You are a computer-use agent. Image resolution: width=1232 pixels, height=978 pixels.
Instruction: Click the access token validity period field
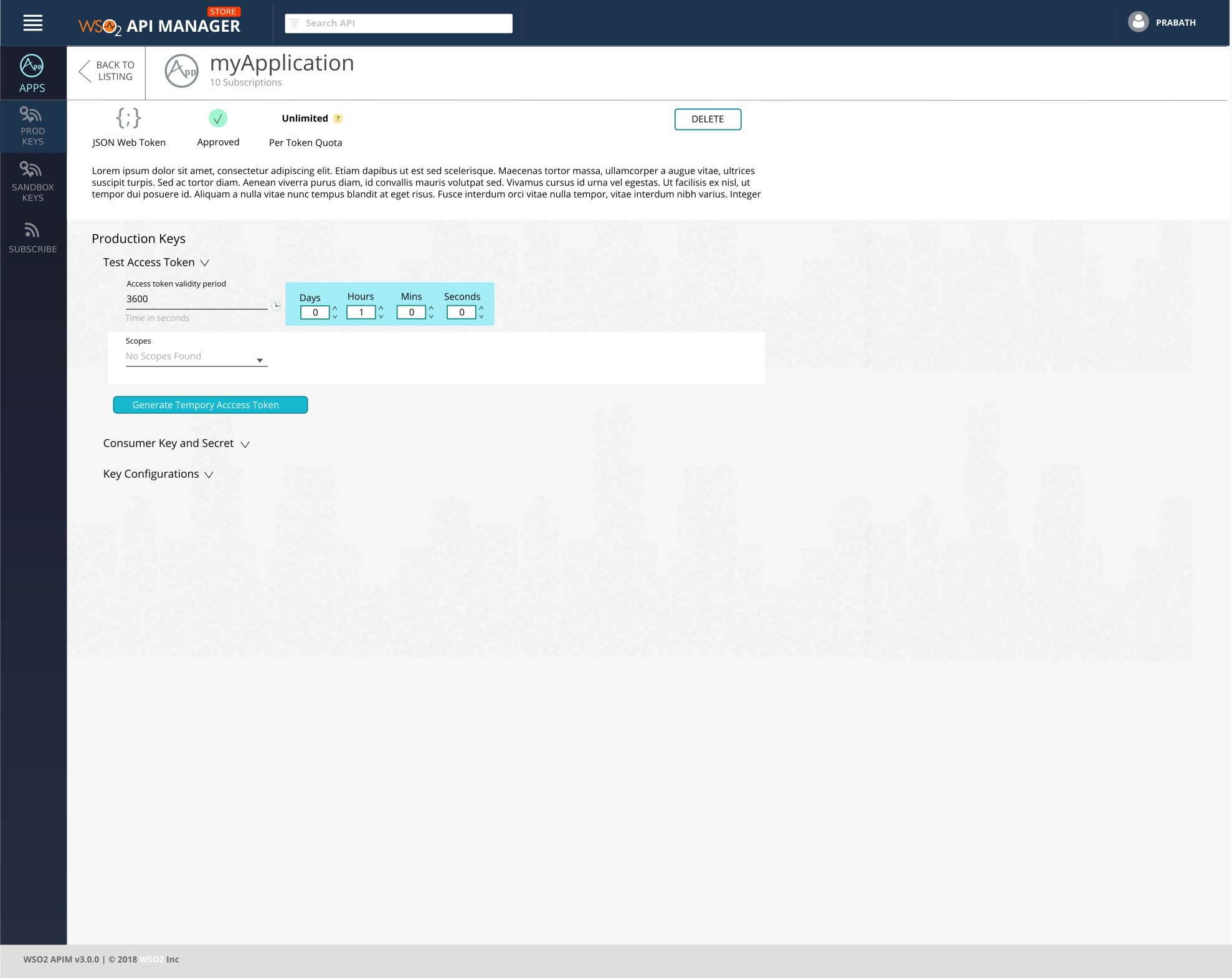pyautogui.click(x=196, y=299)
